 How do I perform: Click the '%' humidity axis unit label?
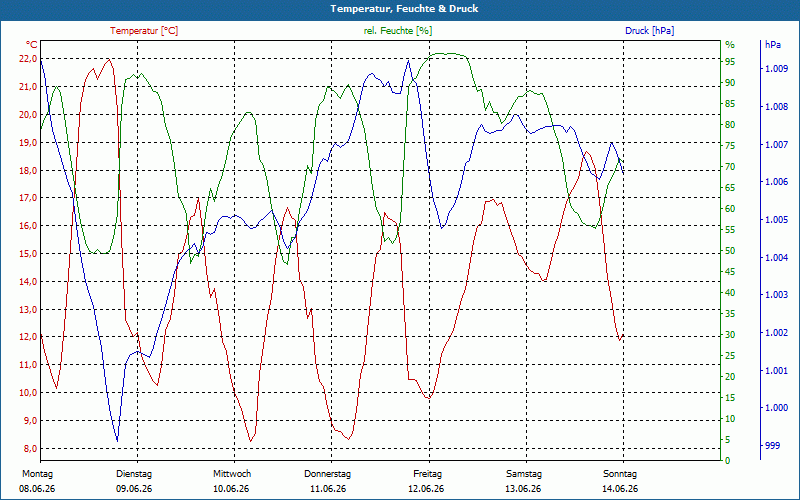[730, 45]
